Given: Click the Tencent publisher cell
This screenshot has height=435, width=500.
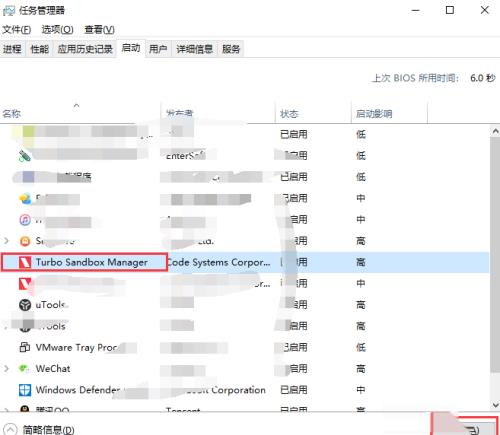Looking at the screenshot, I should click(x=183, y=410).
